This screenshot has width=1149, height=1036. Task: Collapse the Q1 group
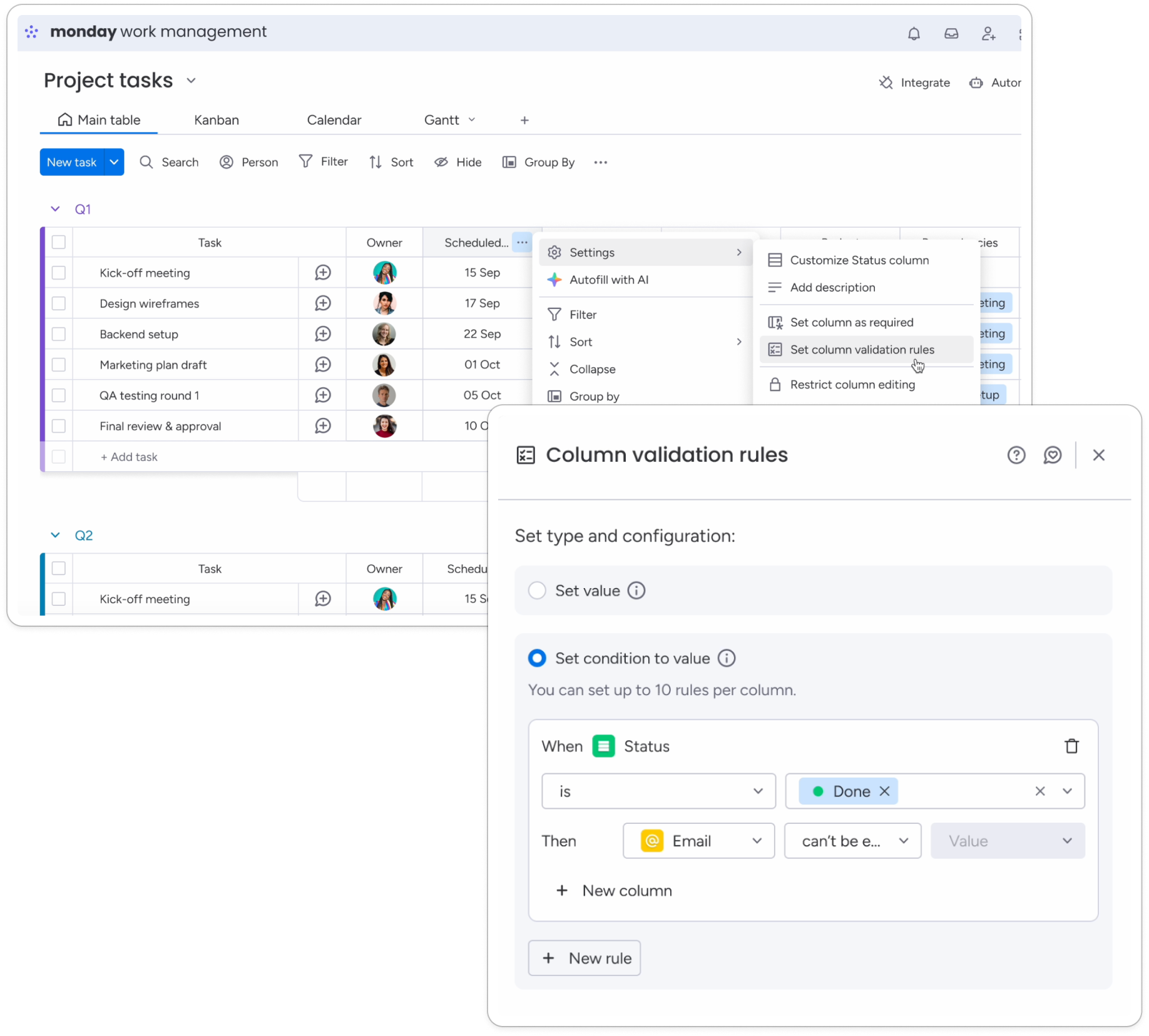click(55, 209)
